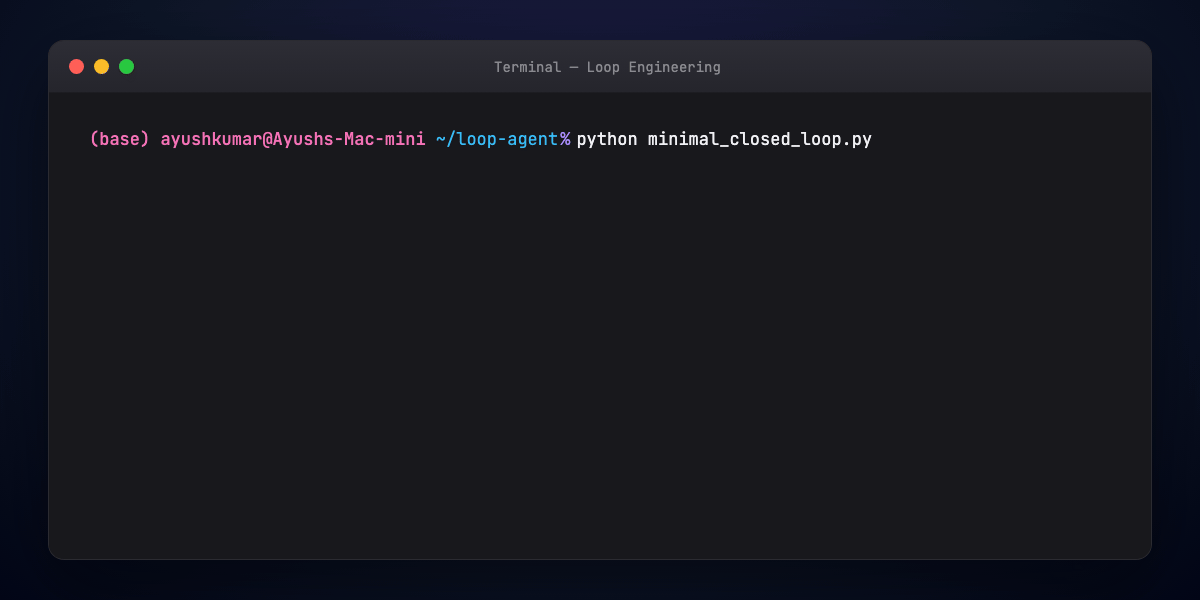
Task: Click the 'minimal_closed_loop.py' file name
Action: pos(760,140)
